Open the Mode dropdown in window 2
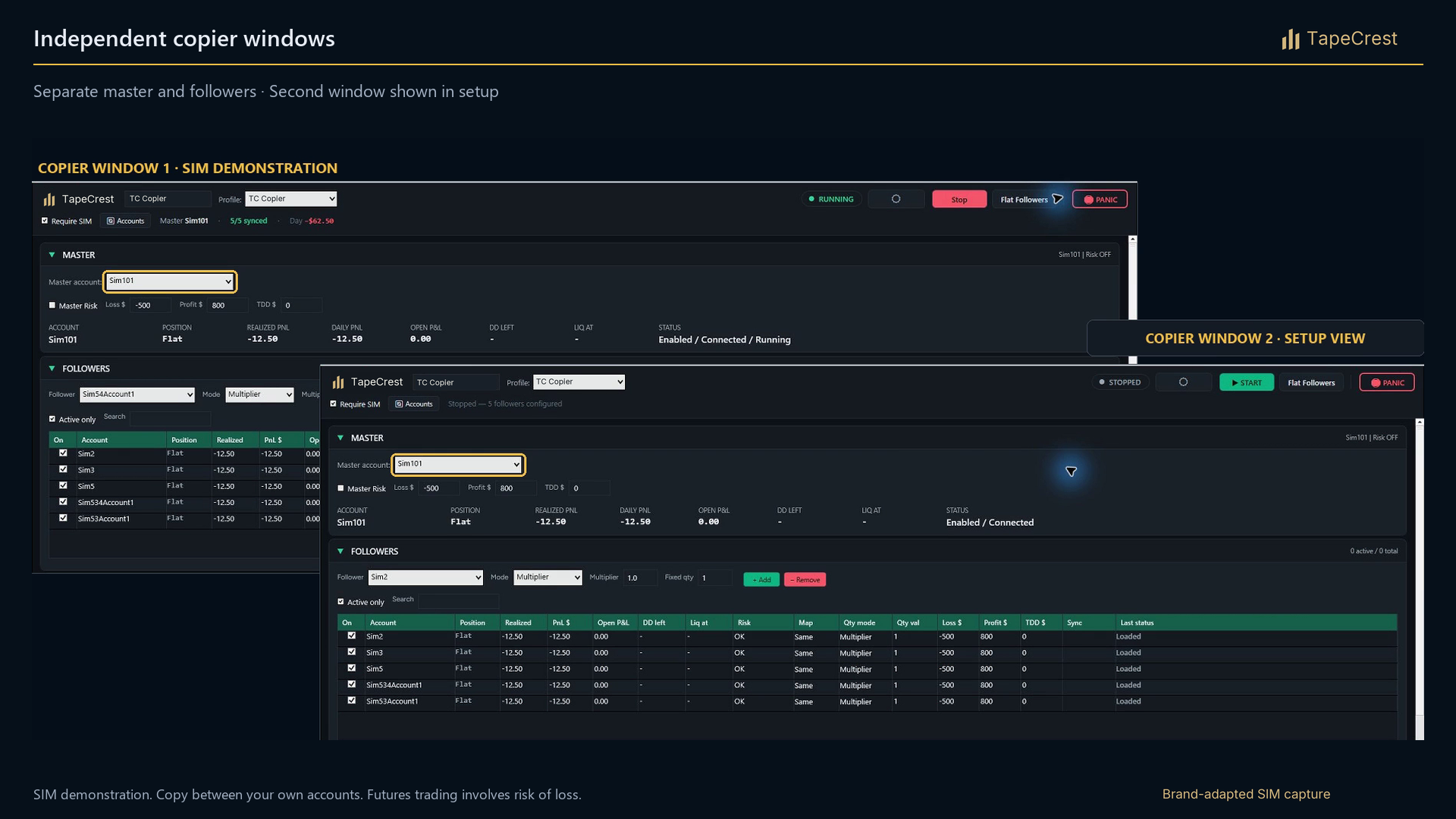 pos(548,578)
